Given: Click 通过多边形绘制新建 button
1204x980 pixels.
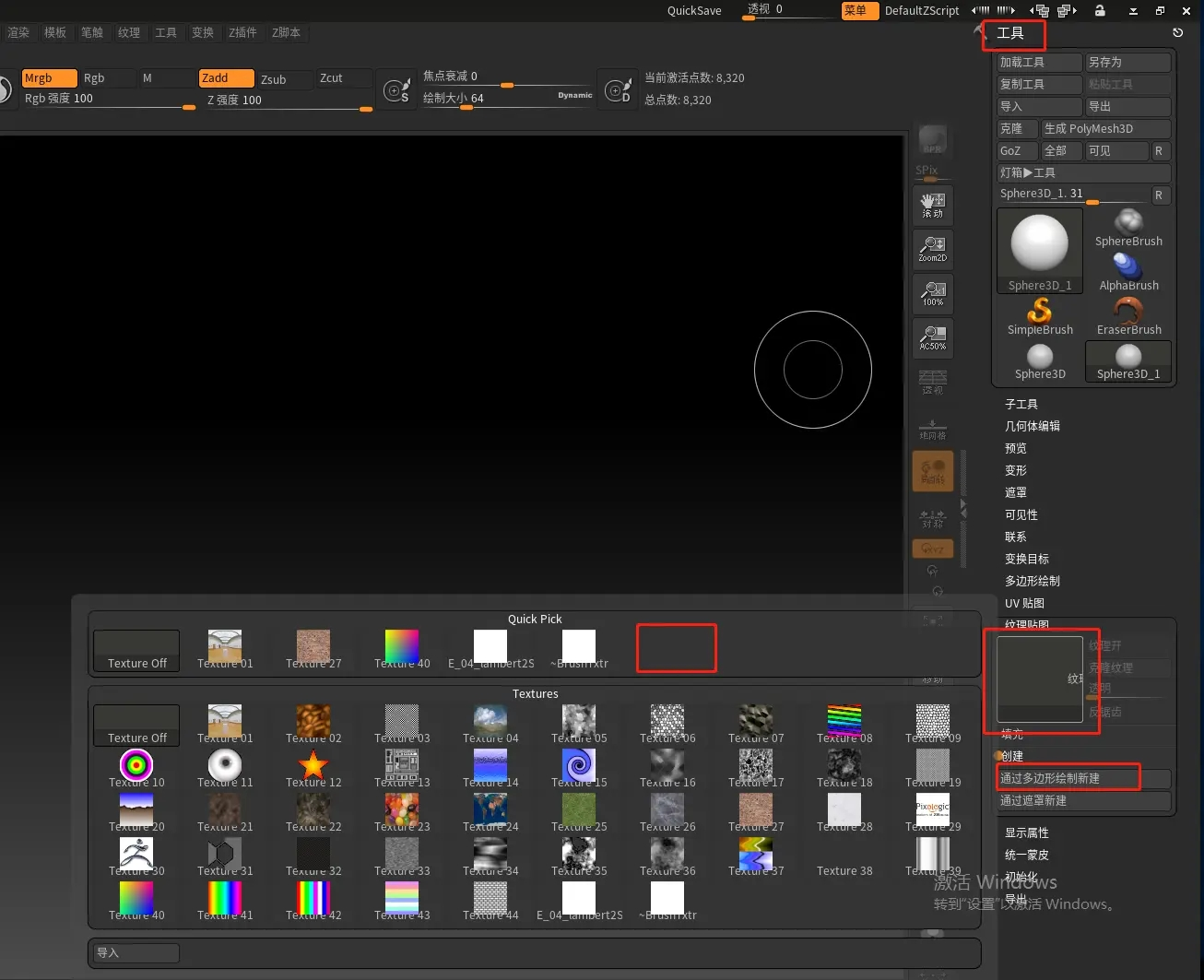Looking at the screenshot, I should tap(1083, 778).
